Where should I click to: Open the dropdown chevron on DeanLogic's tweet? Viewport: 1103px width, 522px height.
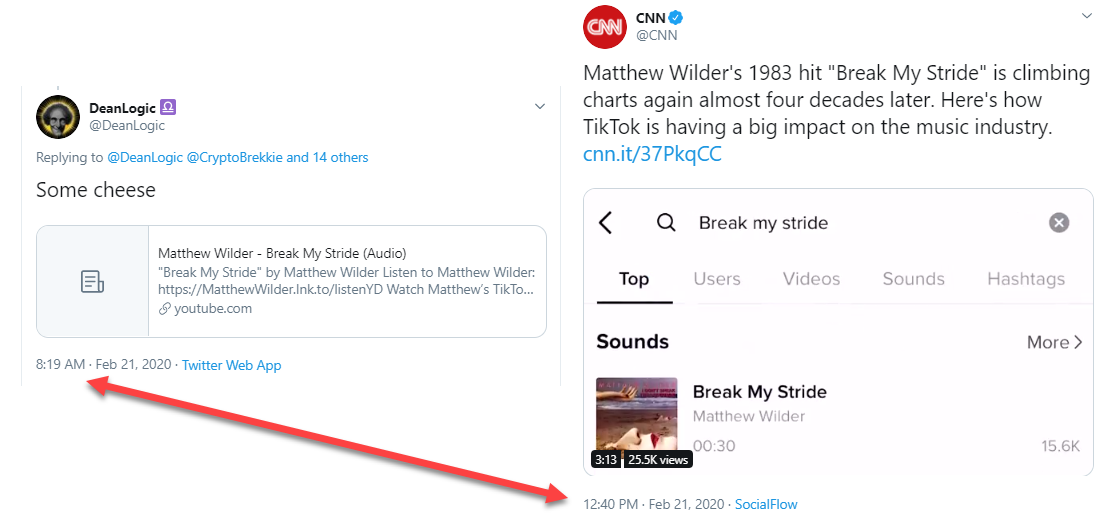point(540,107)
